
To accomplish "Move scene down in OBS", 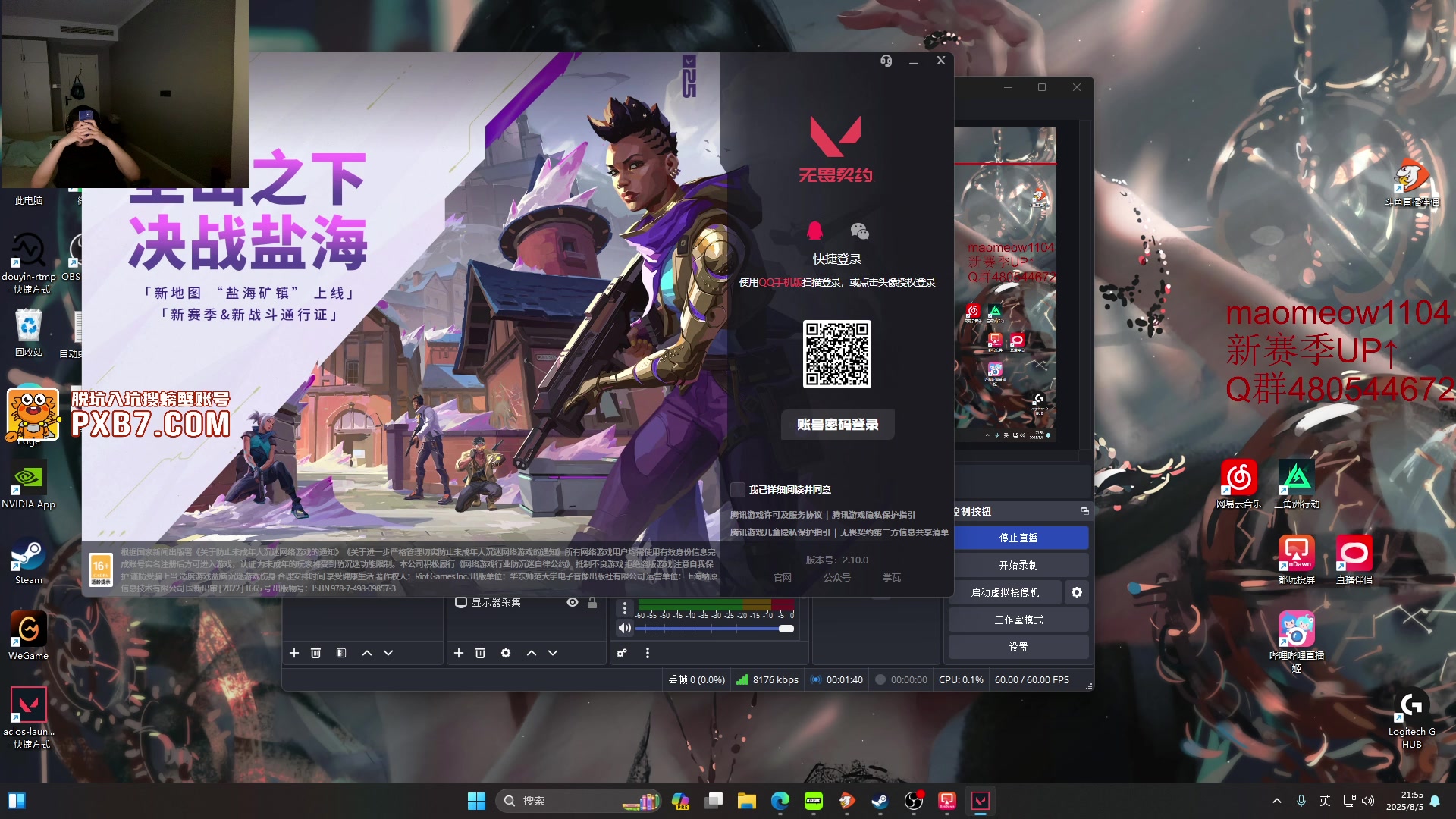I will pyautogui.click(x=388, y=653).
